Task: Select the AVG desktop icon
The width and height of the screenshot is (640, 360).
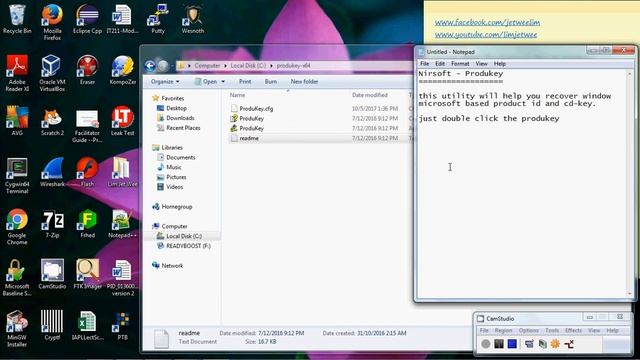Action: (17, 121)
